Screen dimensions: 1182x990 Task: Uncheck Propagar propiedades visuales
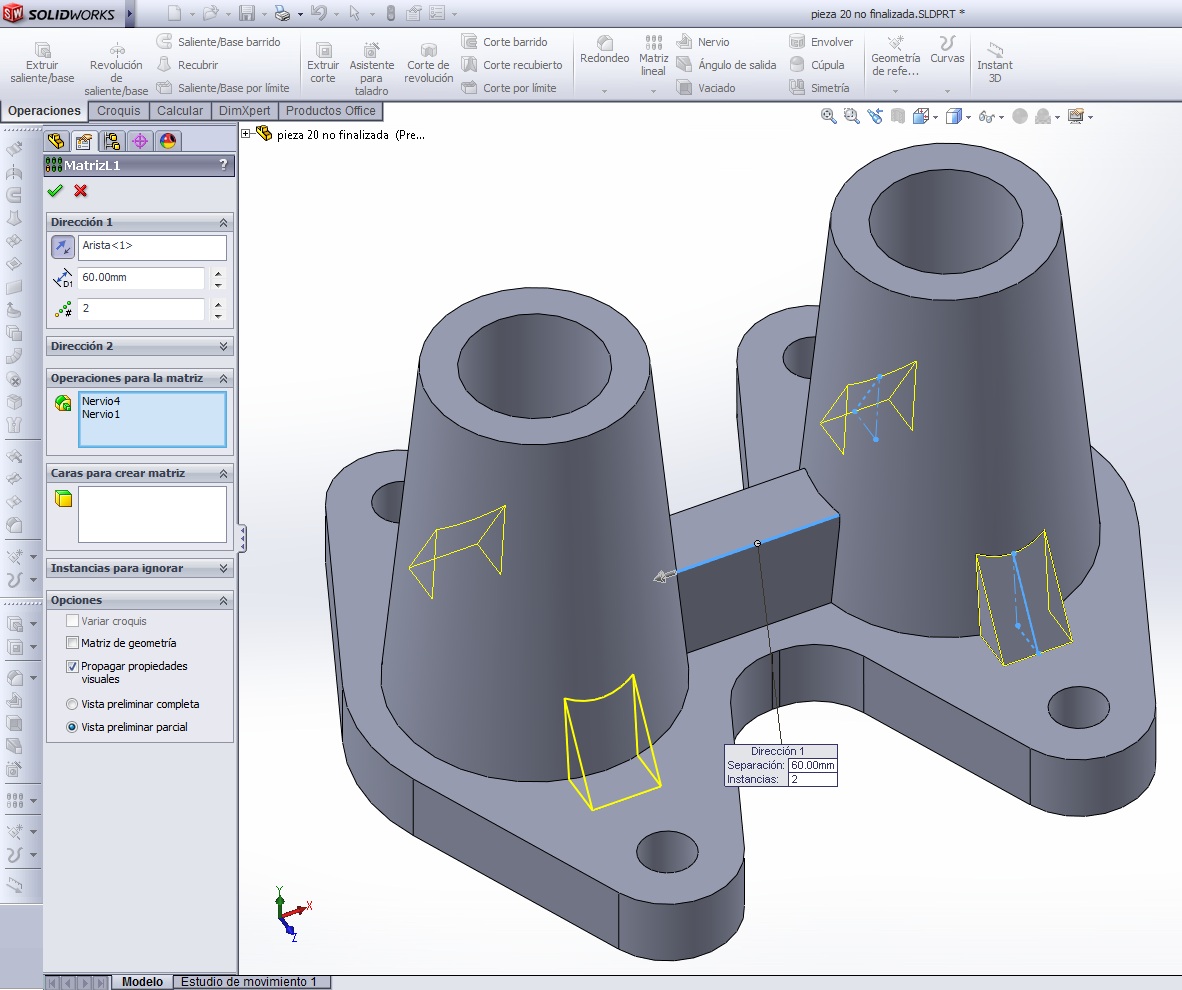click(72, 666)
